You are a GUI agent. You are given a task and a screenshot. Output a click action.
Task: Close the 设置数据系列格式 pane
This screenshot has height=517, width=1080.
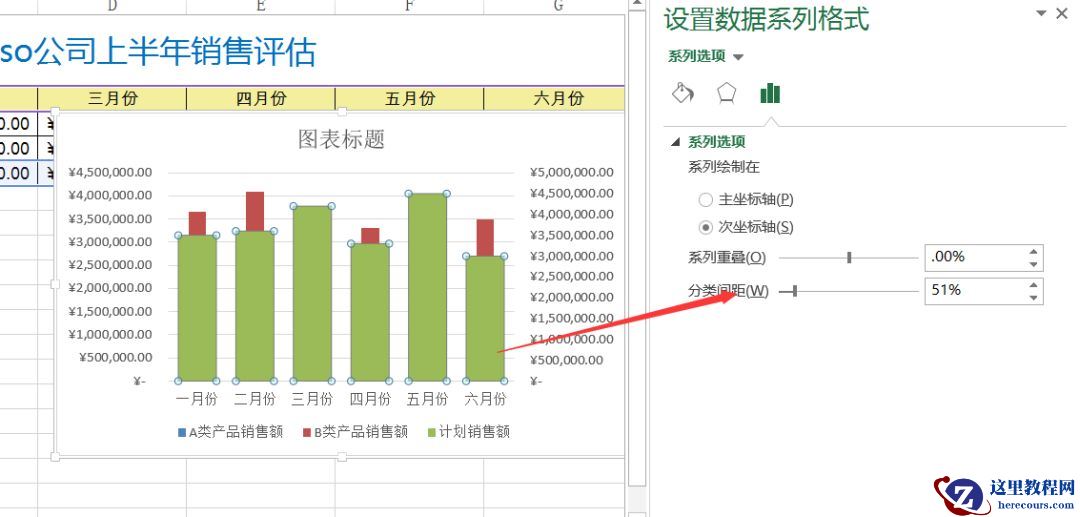[1062, 14]
